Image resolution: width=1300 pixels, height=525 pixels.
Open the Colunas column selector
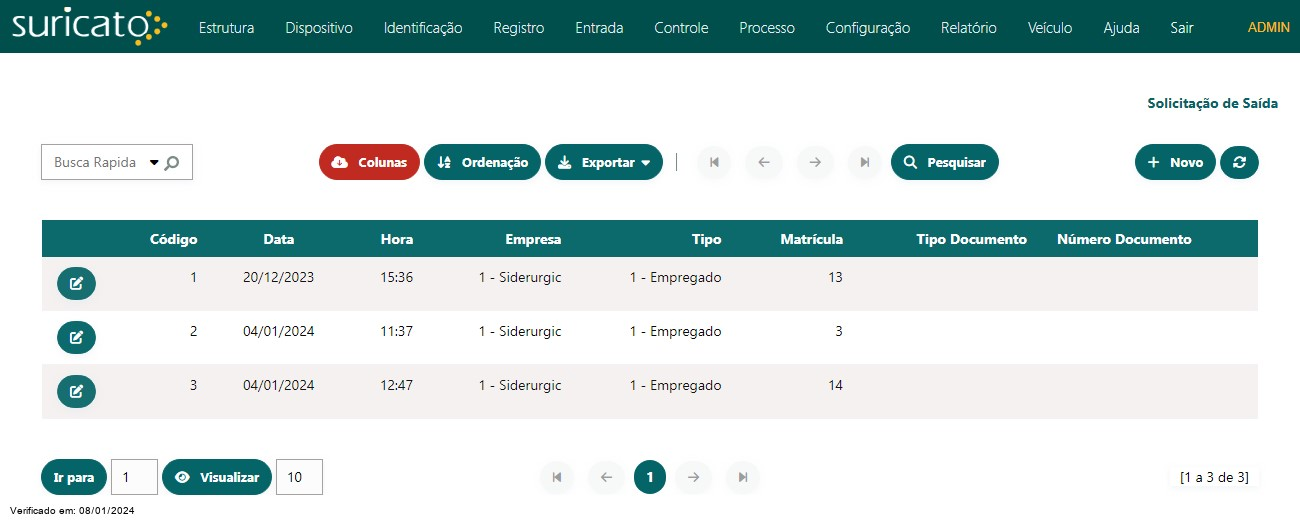point(369,162)
